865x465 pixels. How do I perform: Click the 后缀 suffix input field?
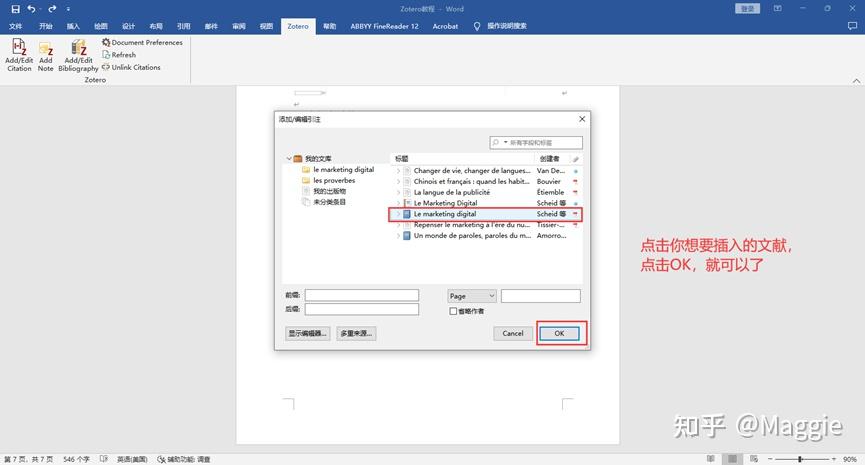362,309
